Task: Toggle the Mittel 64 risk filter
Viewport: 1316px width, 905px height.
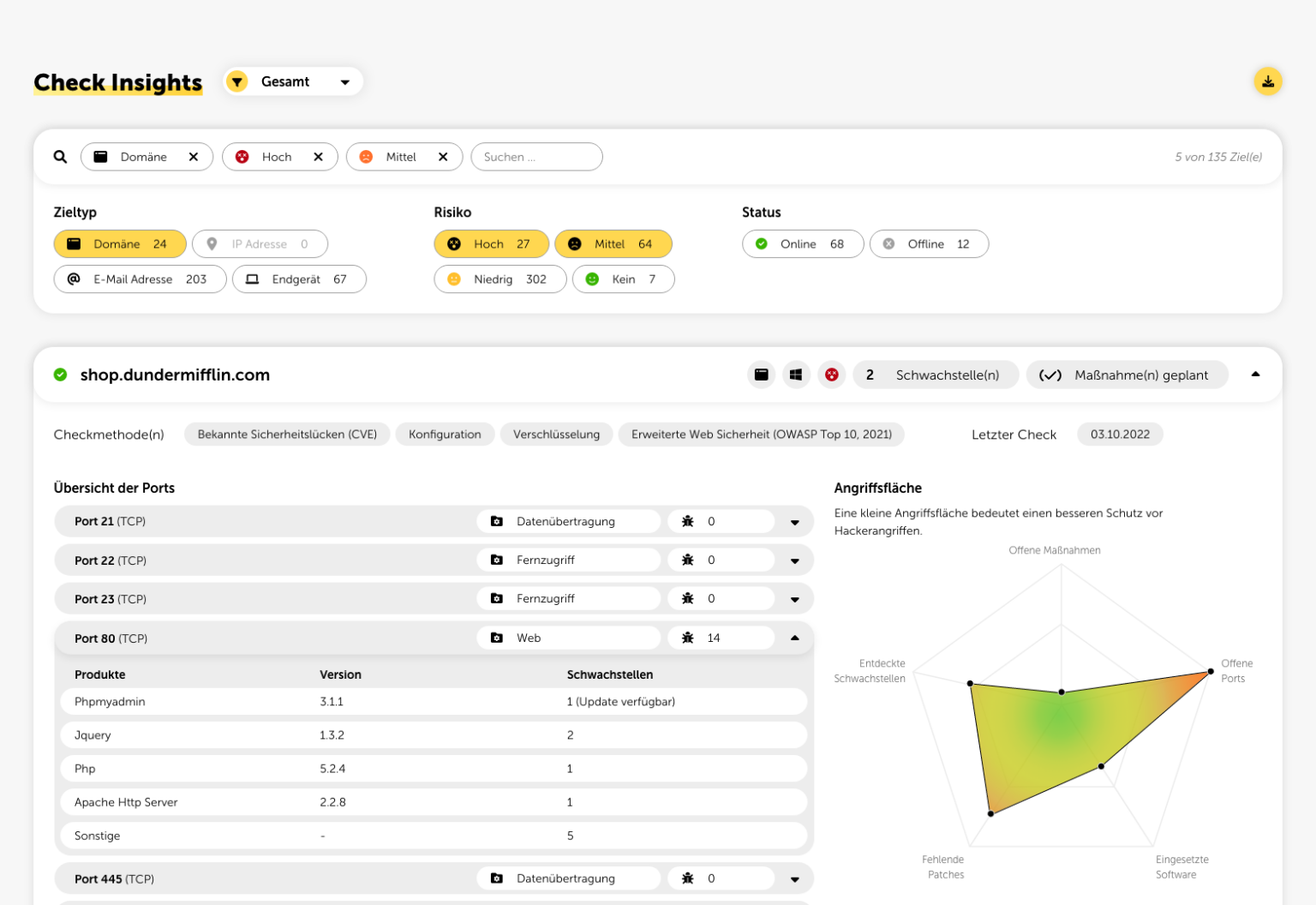Action: click(613, 244)
